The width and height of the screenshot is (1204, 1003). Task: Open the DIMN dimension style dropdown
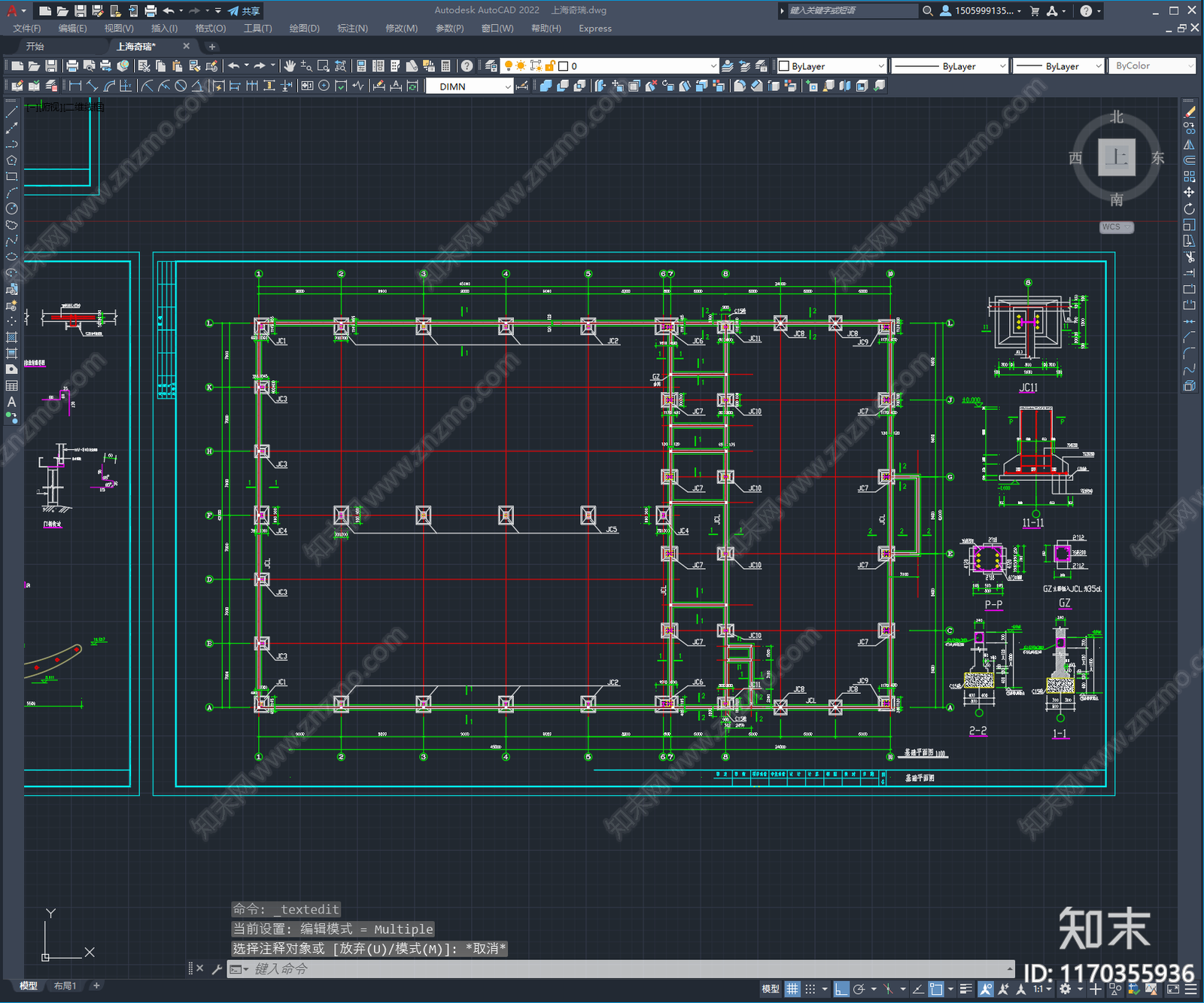pyautogui.click(x=470, y=86)
